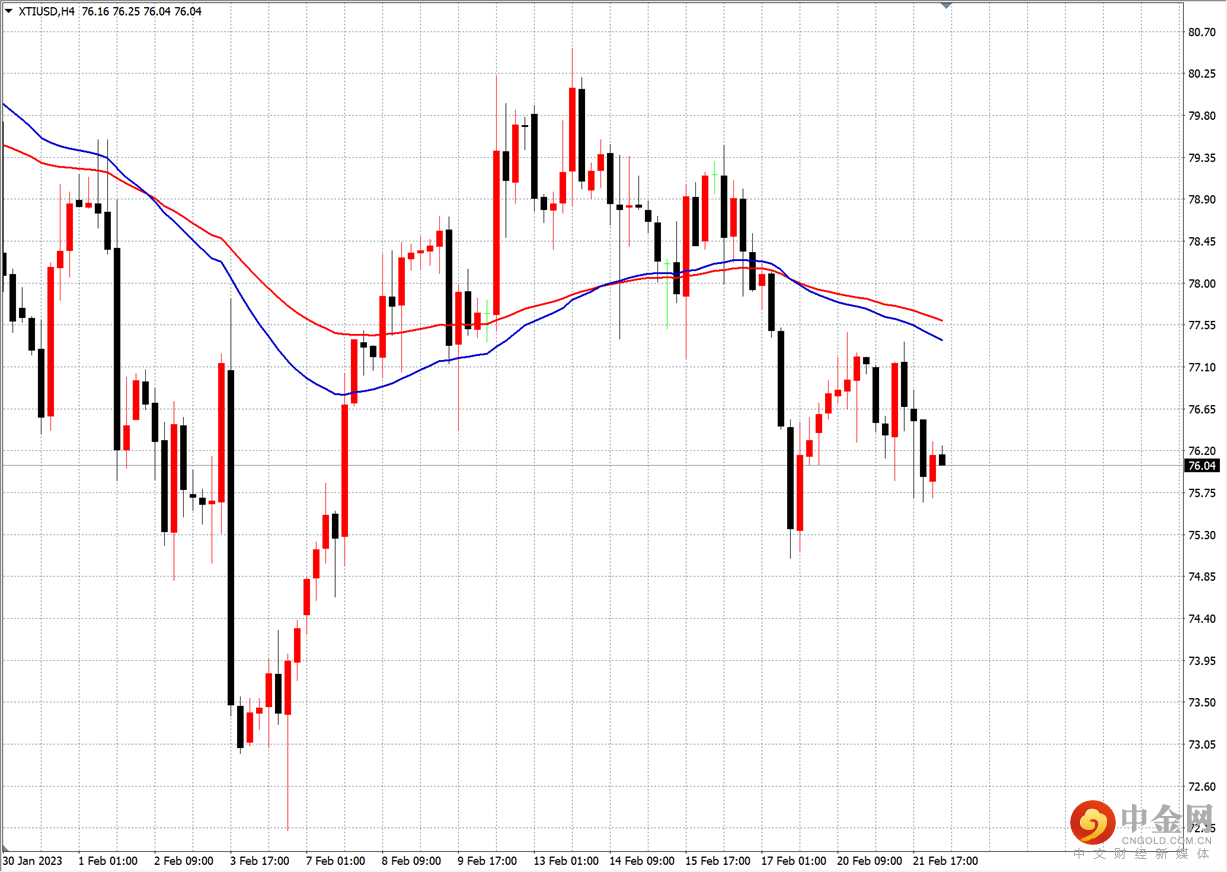Click the last black candlestick on the chart

coord(942,460)
